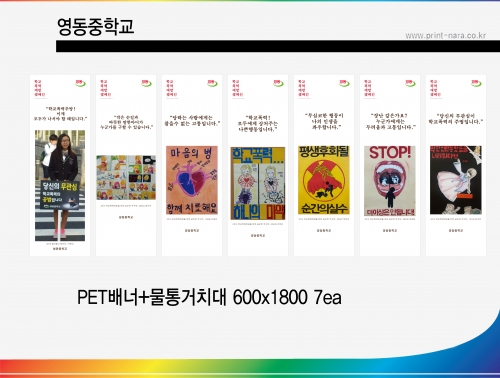The image size is (500, 378).
Task: Click the logo atop the 학교폭력 poster banner
Action: [278, 83]
